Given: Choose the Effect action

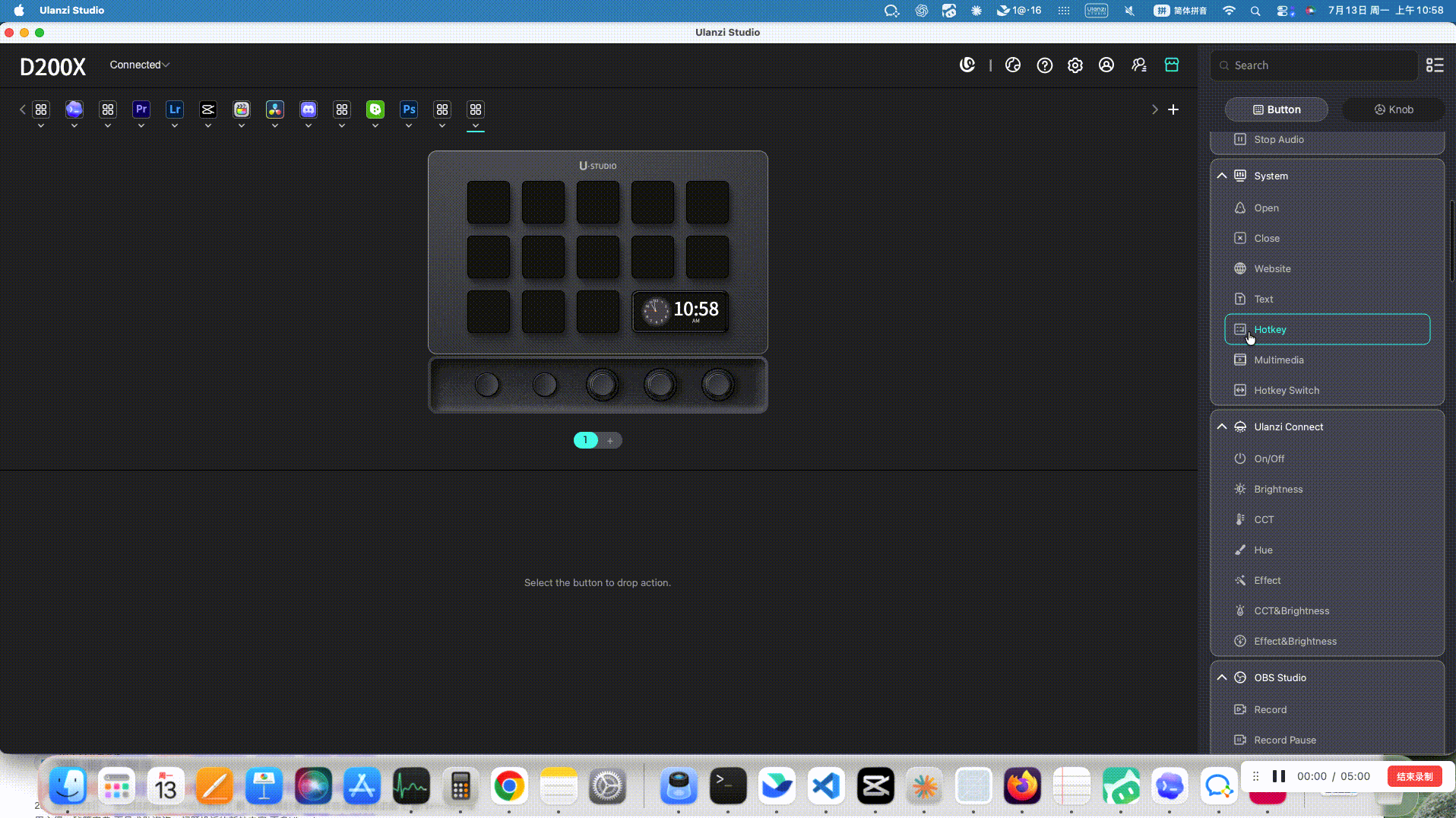Looking at the screenshot, I should [1327, 580].
